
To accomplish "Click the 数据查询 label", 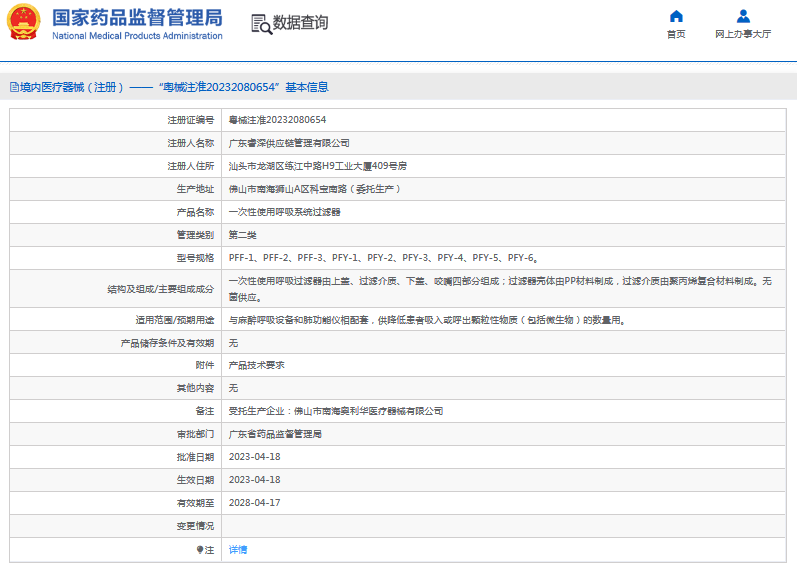I will tap(300, 23).
